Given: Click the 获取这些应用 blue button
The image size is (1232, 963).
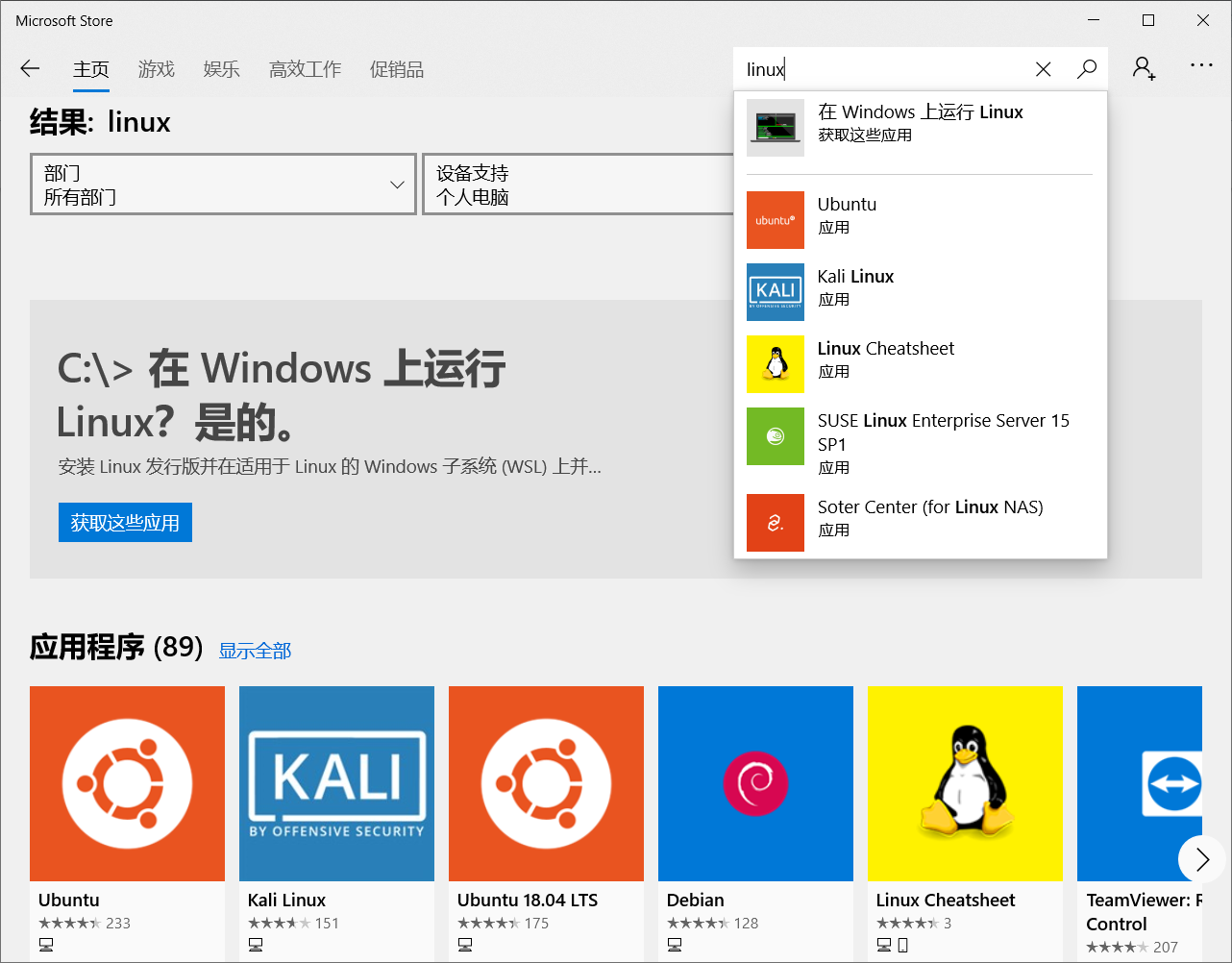Looking at the screenshot, I should [125, 522].
